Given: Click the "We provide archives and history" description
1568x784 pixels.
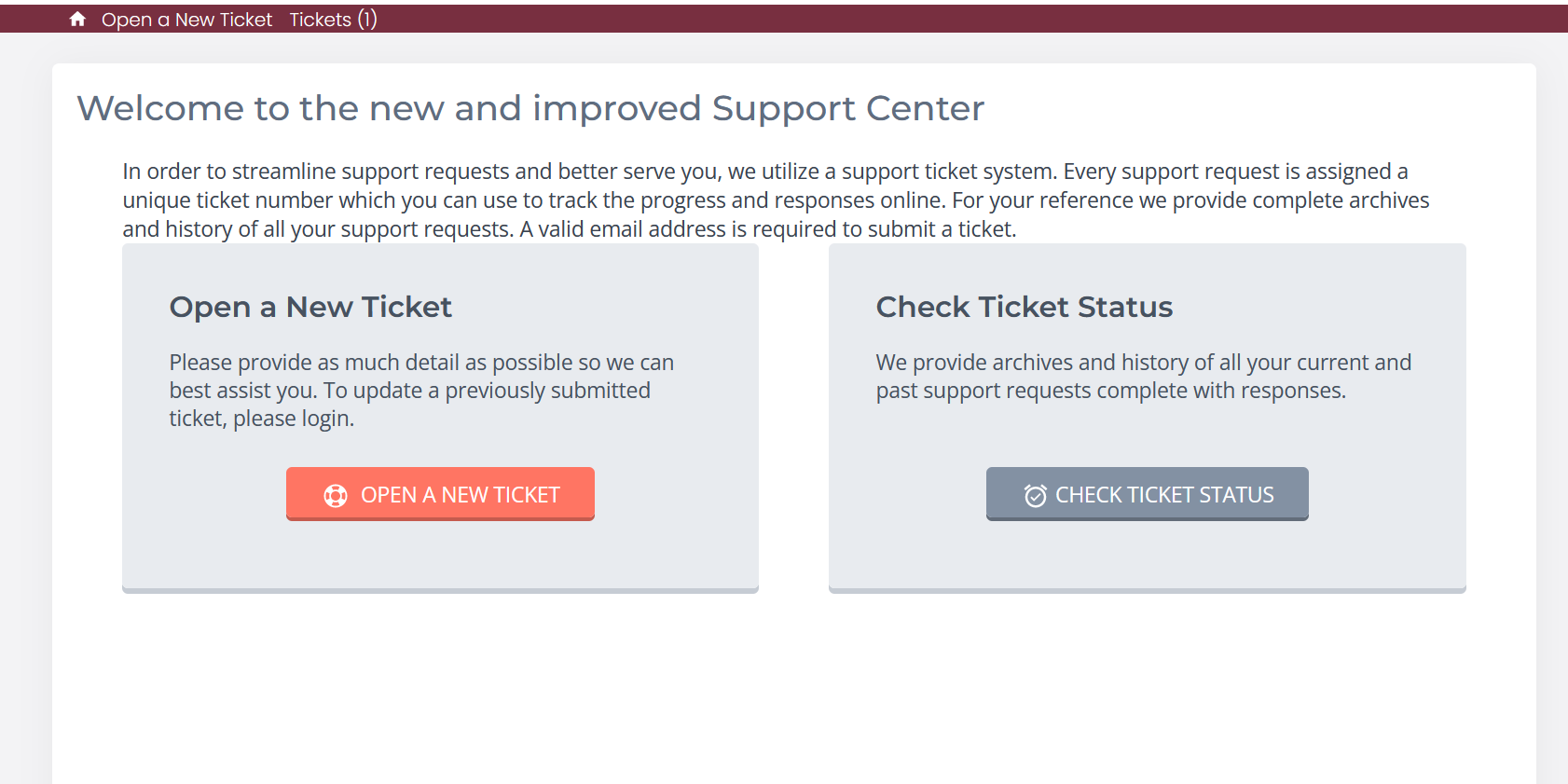Looking at the screenshot, I should pyautogui.click(x=1143, y=377).
